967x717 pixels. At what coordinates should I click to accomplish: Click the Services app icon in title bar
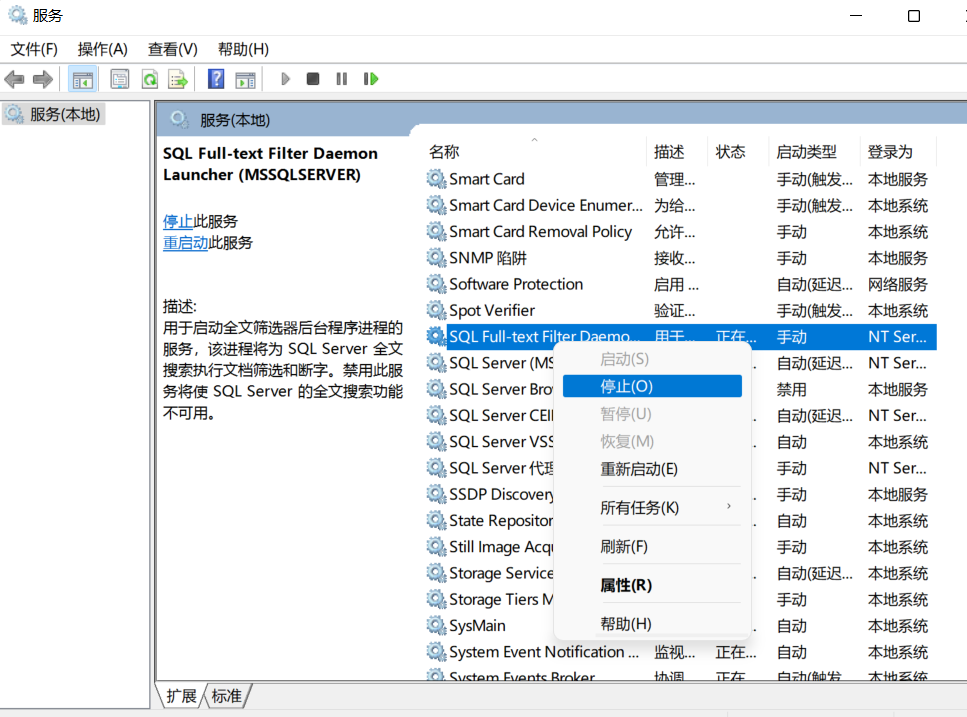click(17, 15)
